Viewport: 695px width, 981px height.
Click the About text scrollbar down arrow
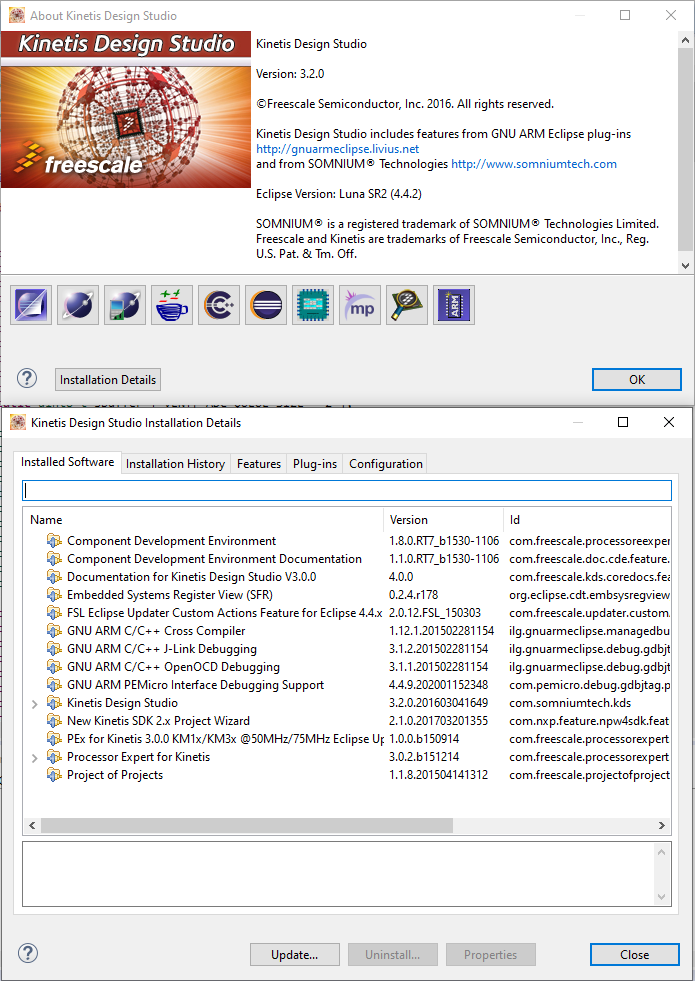click(x=686, y=265)
